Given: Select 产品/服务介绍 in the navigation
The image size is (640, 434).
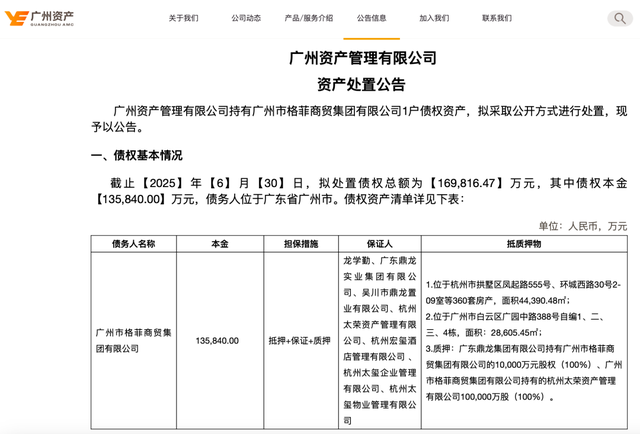Looking at the screenshot, I should [x=309, y=18].
